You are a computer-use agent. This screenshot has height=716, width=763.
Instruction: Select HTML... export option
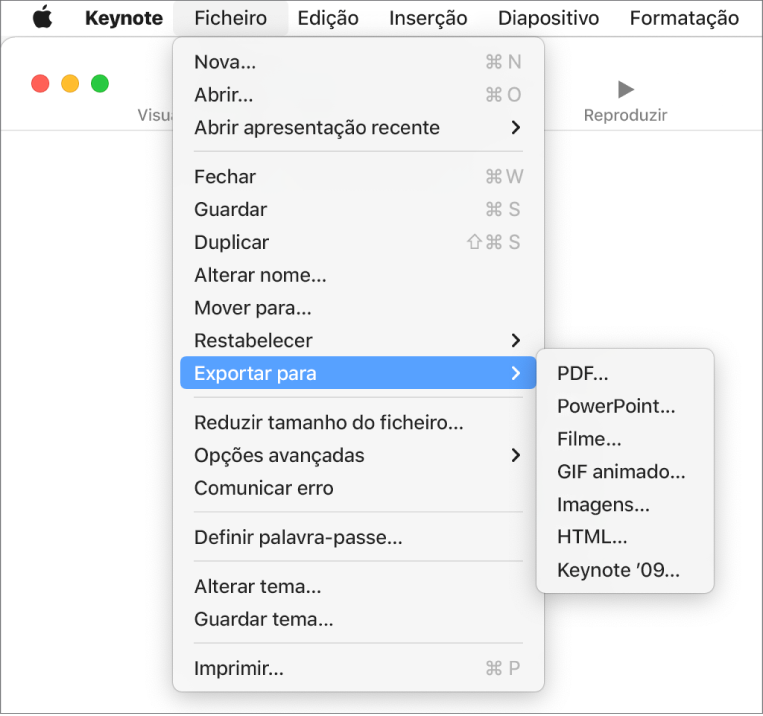tap(625, 537)
